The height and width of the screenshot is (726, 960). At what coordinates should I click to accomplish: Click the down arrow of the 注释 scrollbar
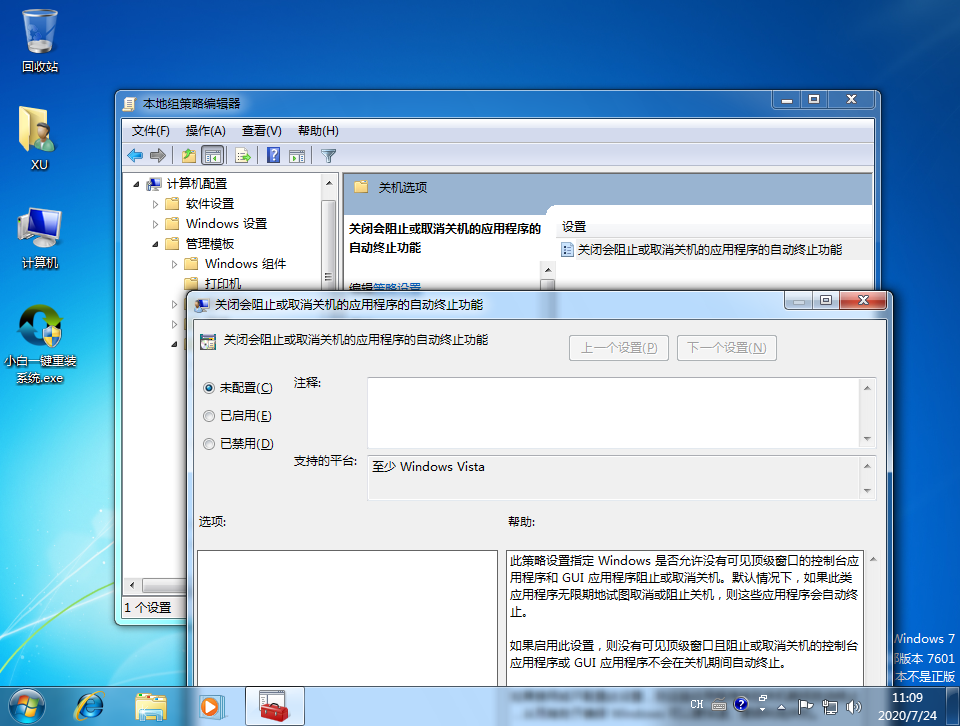point(867,438)
